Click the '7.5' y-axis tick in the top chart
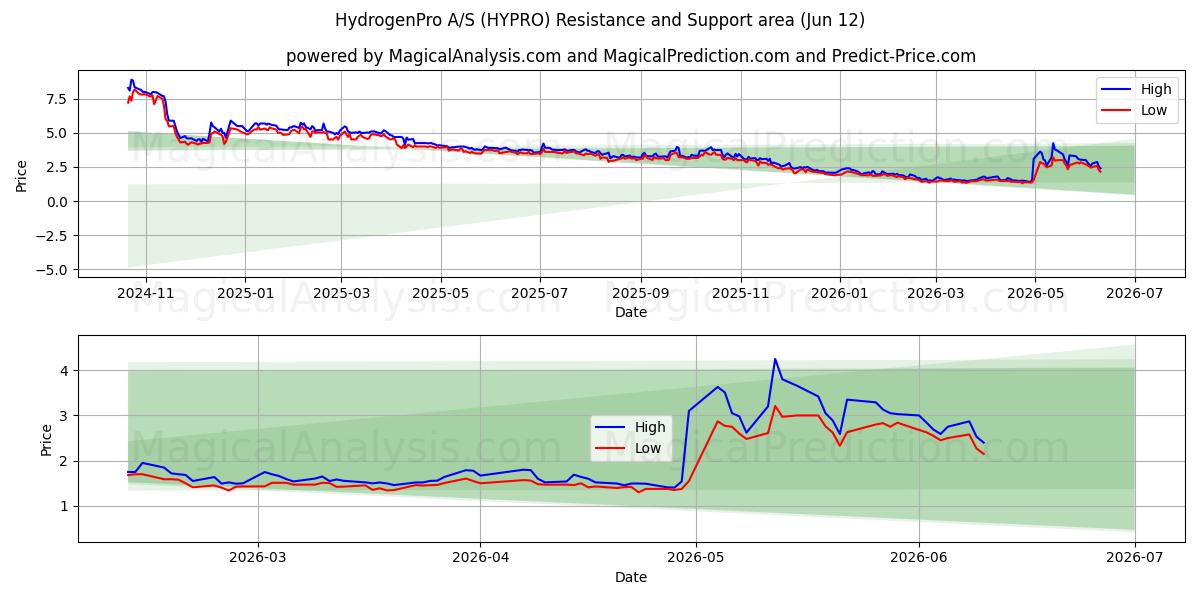This screenshot has width=1200, height=600. pos(57,99)
